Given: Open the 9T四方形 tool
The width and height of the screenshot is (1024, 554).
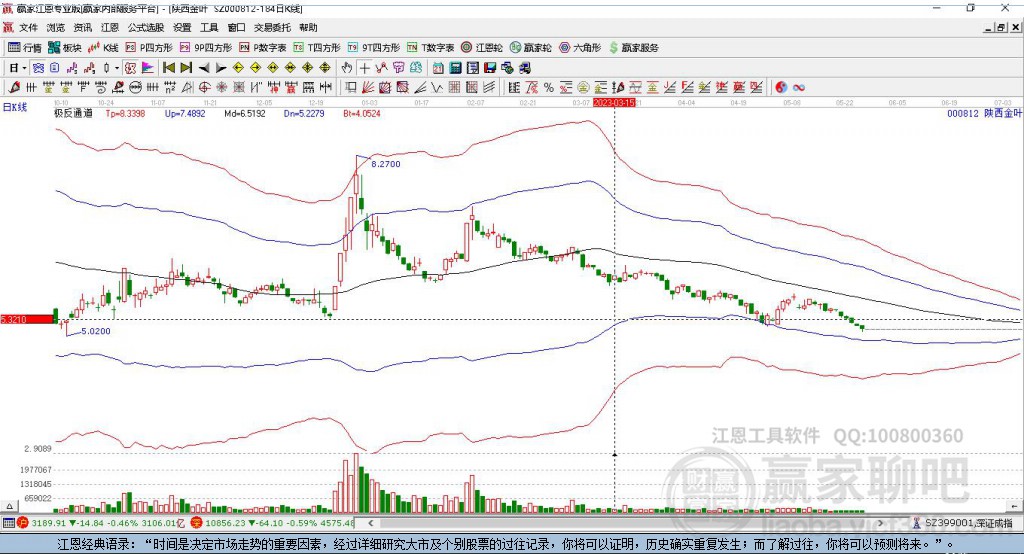Looking at the screenshot, I should 374,48.
